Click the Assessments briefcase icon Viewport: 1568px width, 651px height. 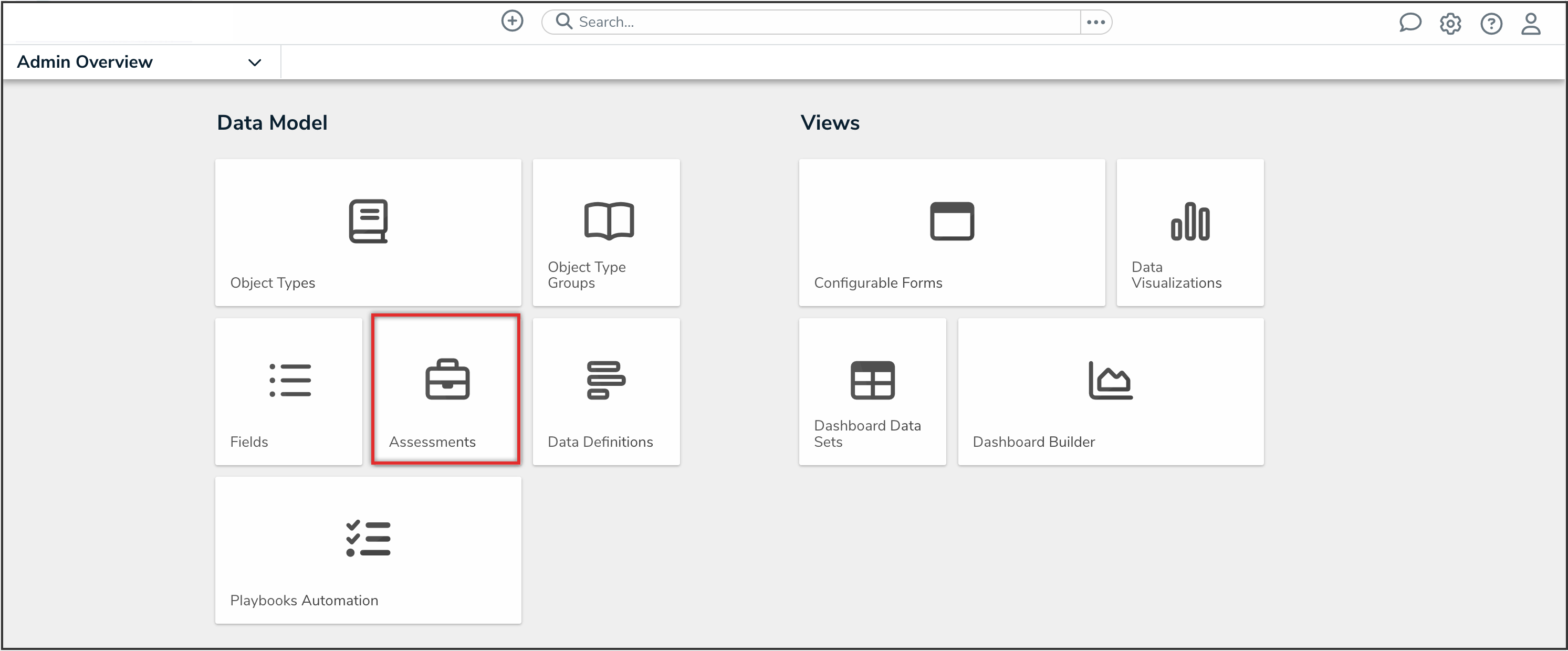point(447,379)
